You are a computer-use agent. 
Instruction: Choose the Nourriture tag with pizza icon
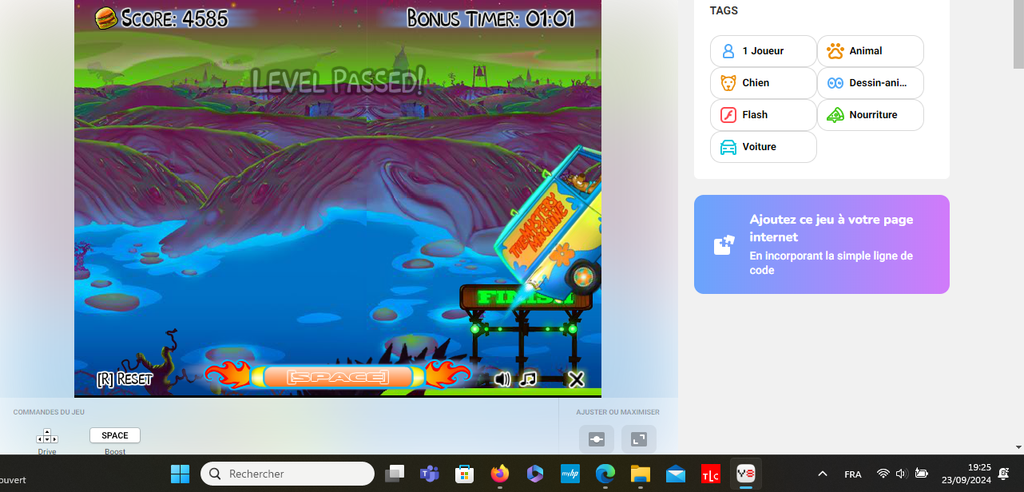click(x=870, y=115)
